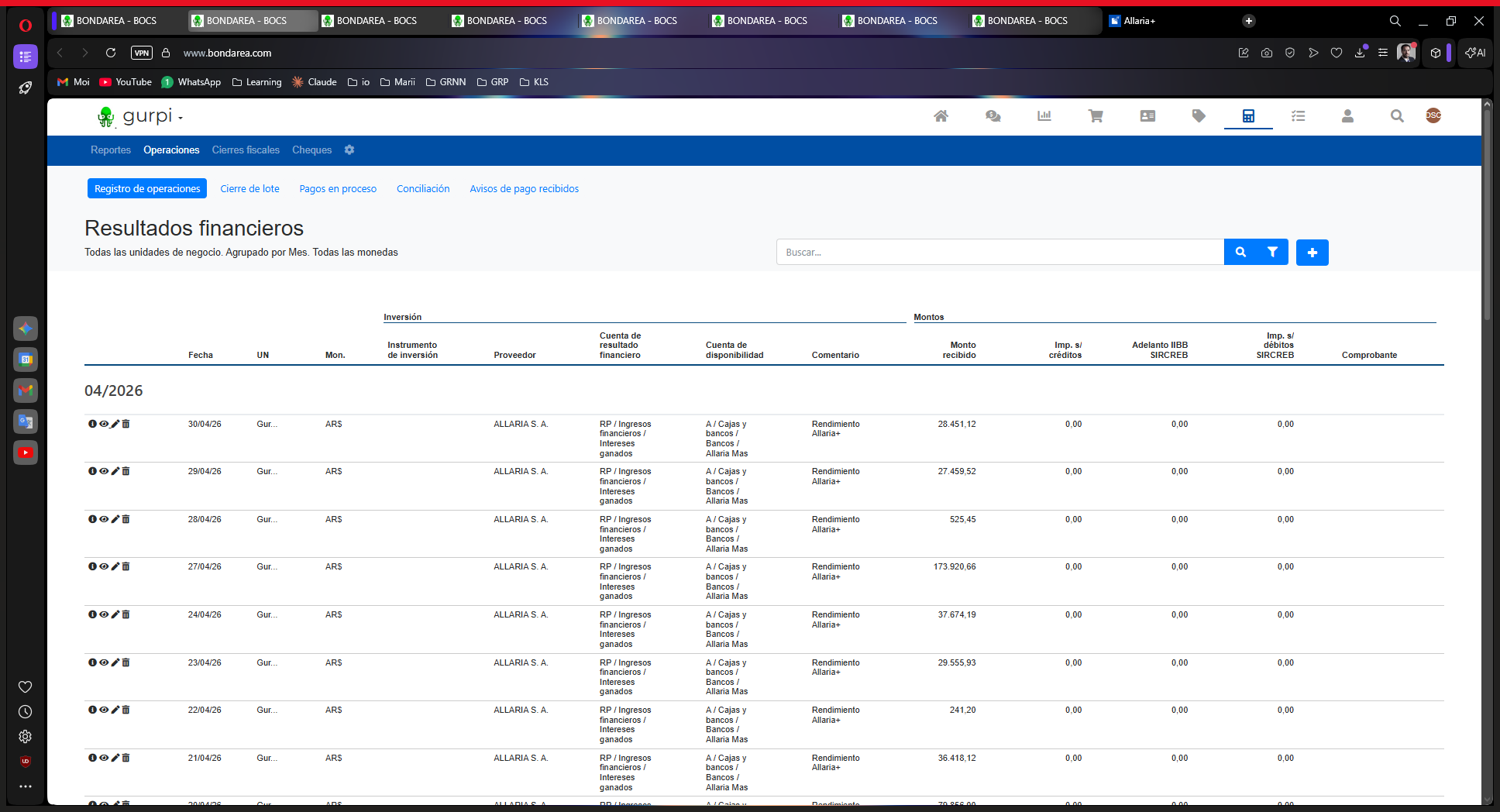Add new operation with plus button

[x=1312, y=253]
